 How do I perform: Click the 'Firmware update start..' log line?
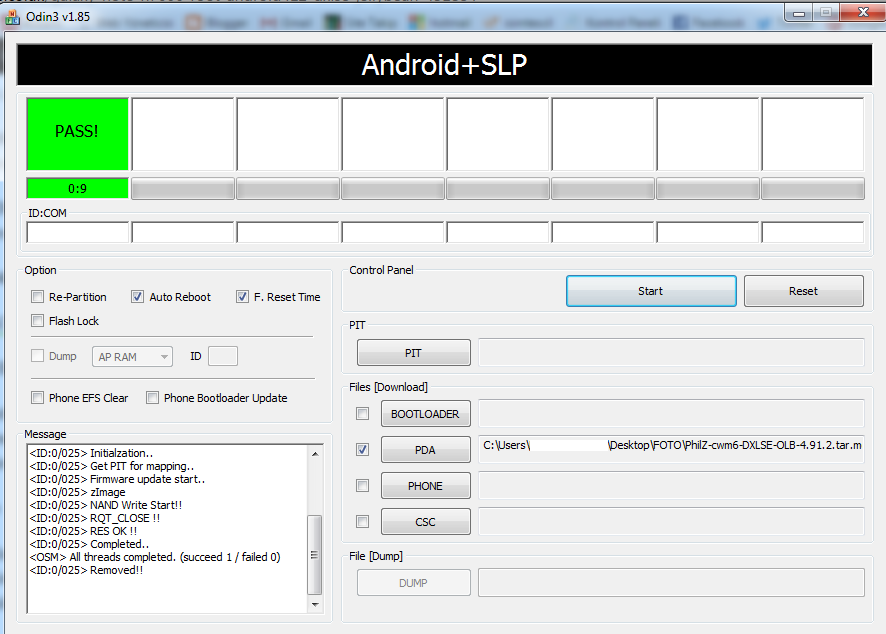coord(118,479)
